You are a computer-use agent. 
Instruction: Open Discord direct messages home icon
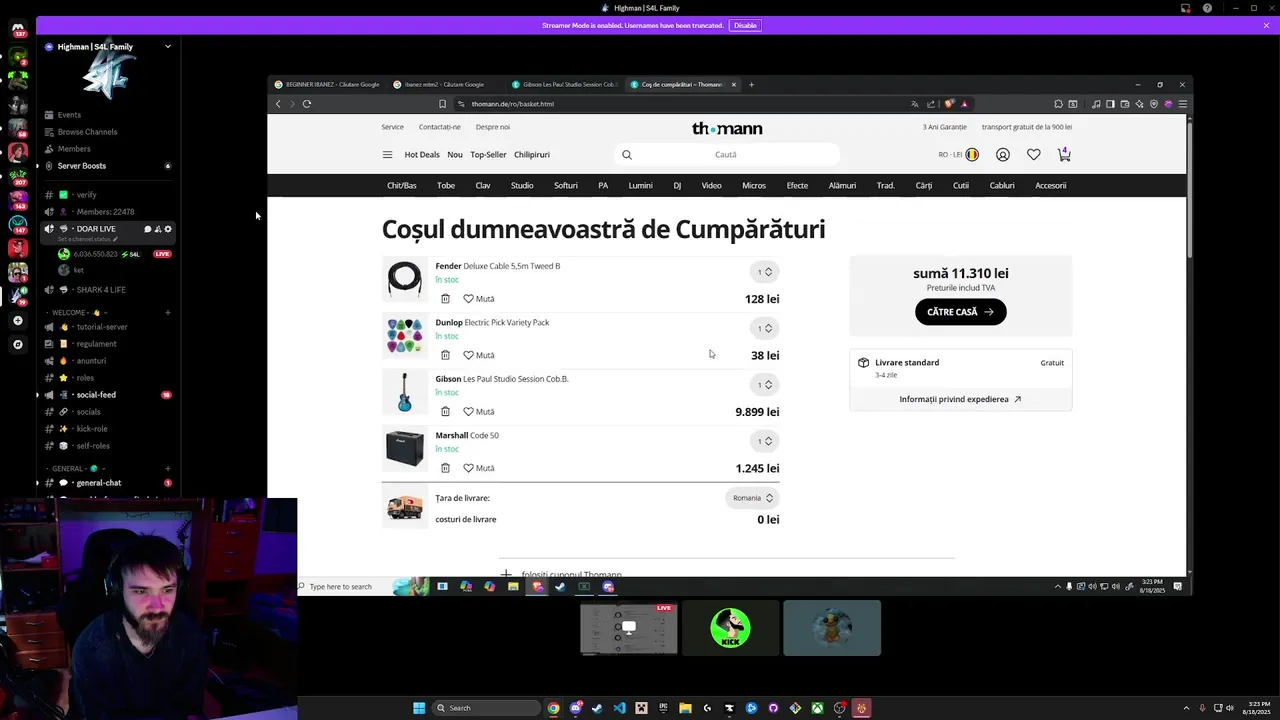(x=17, y=29)
